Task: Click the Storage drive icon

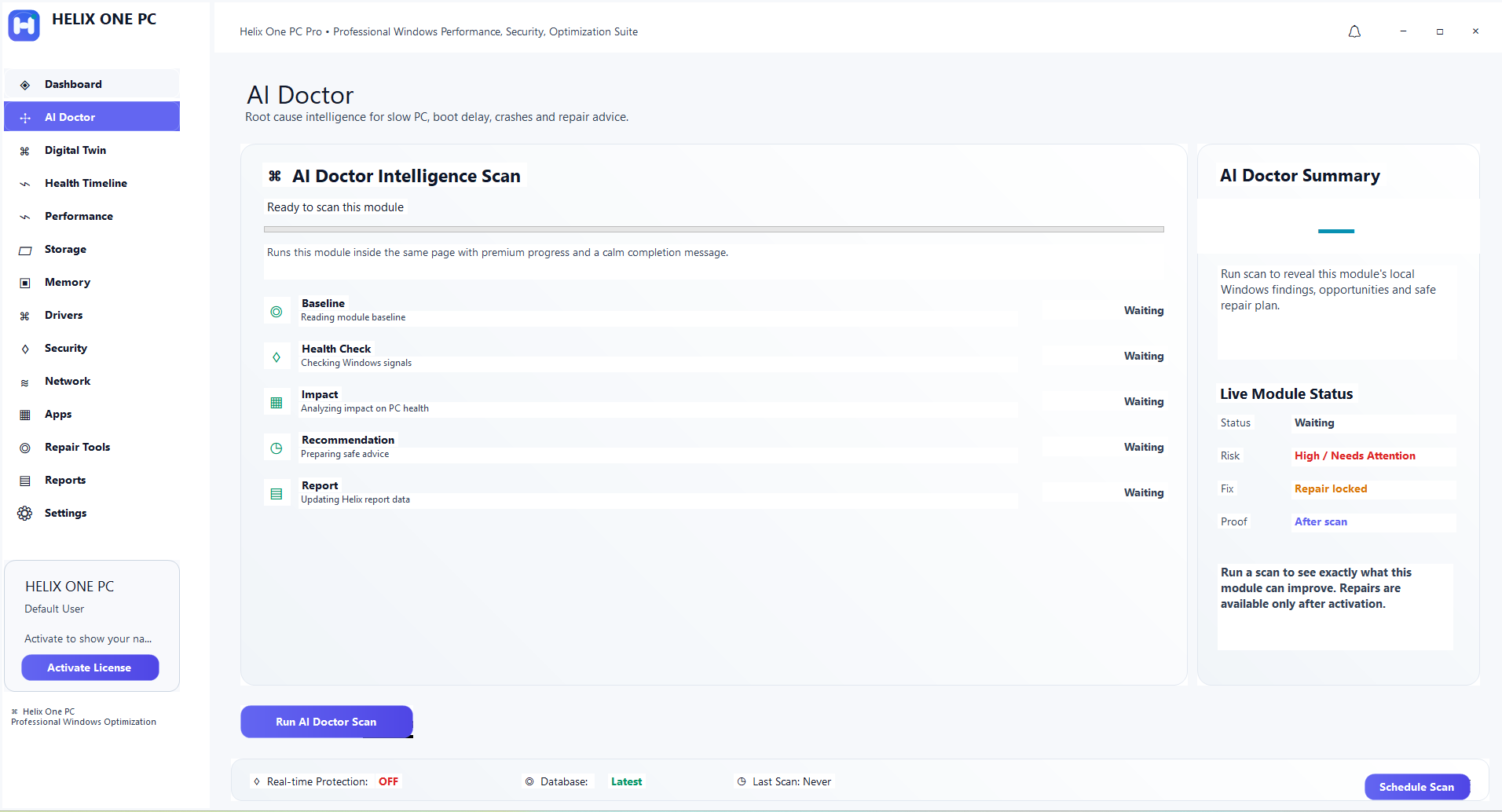Action: click(x=25, y=251)
